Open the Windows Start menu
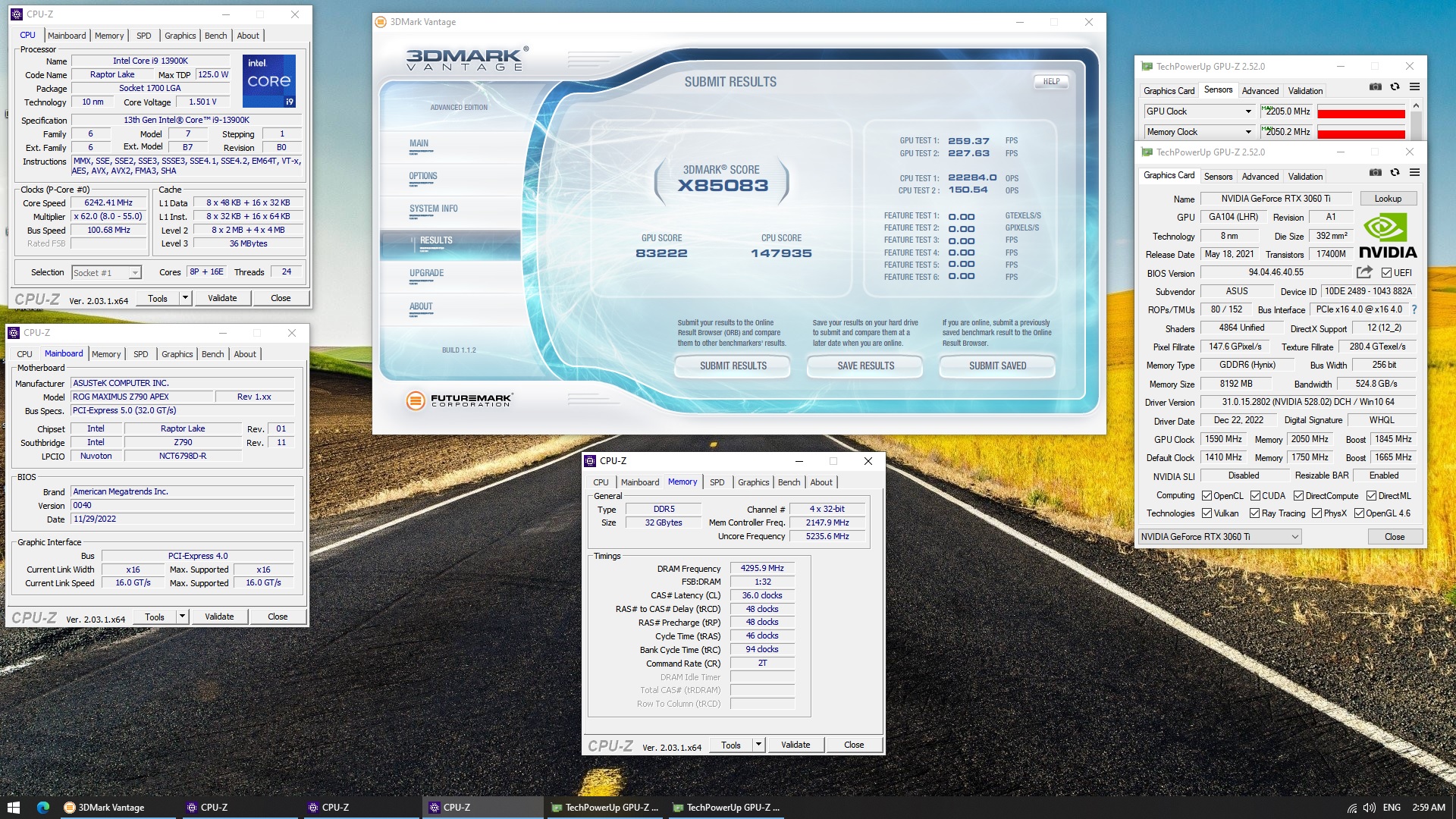Image resolution: width=1456 pixels, height=819 pixels. coord(13,808)
